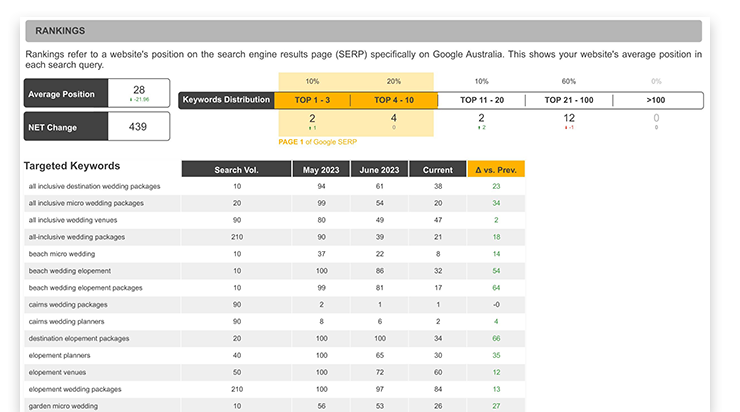Select the TOP 4 - 10 distribution segment
The width and height of the screenshot is (740, 412).
392,100
